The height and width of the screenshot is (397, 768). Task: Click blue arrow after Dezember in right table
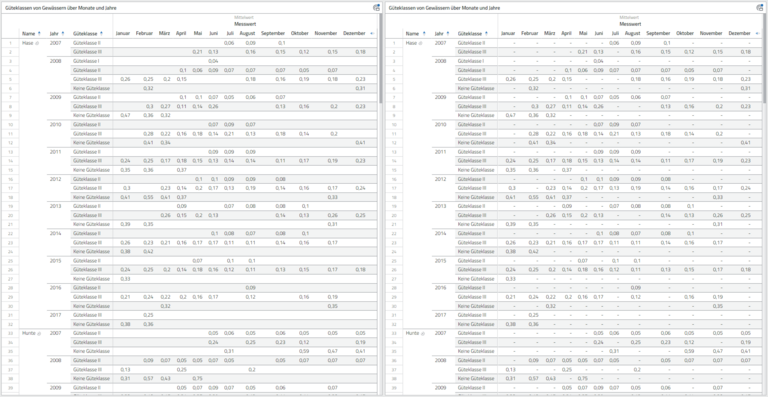(x=757, y=34)
